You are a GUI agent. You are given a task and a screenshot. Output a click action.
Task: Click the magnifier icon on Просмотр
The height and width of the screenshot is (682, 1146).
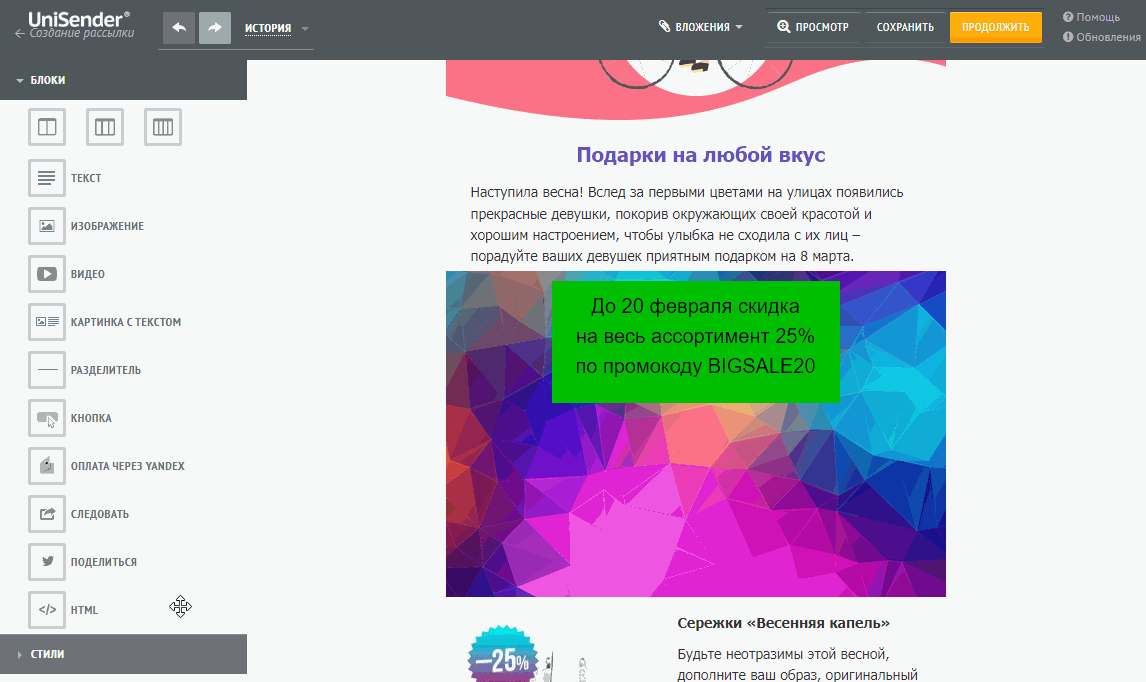[783, 26]
